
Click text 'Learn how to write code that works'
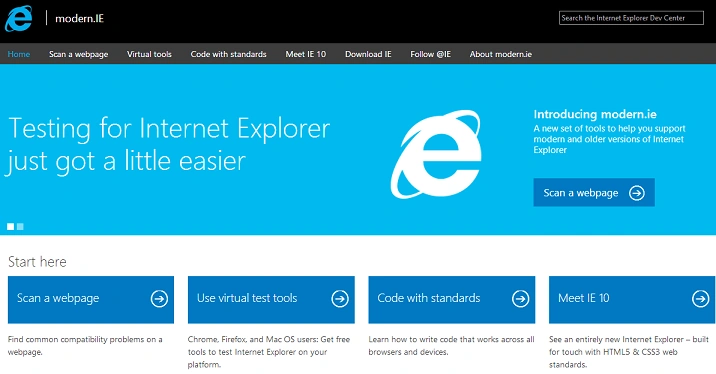click(x=451, y=346)
